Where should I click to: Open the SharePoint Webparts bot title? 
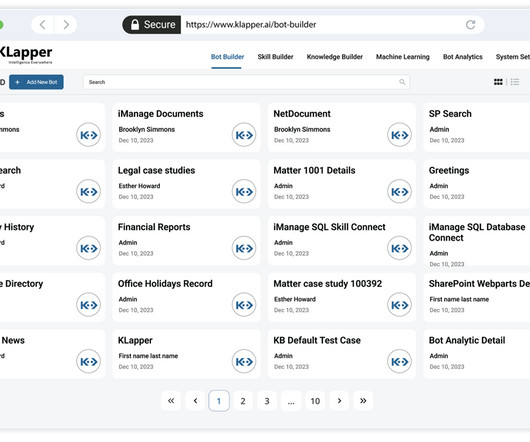[x=479, y=284]
